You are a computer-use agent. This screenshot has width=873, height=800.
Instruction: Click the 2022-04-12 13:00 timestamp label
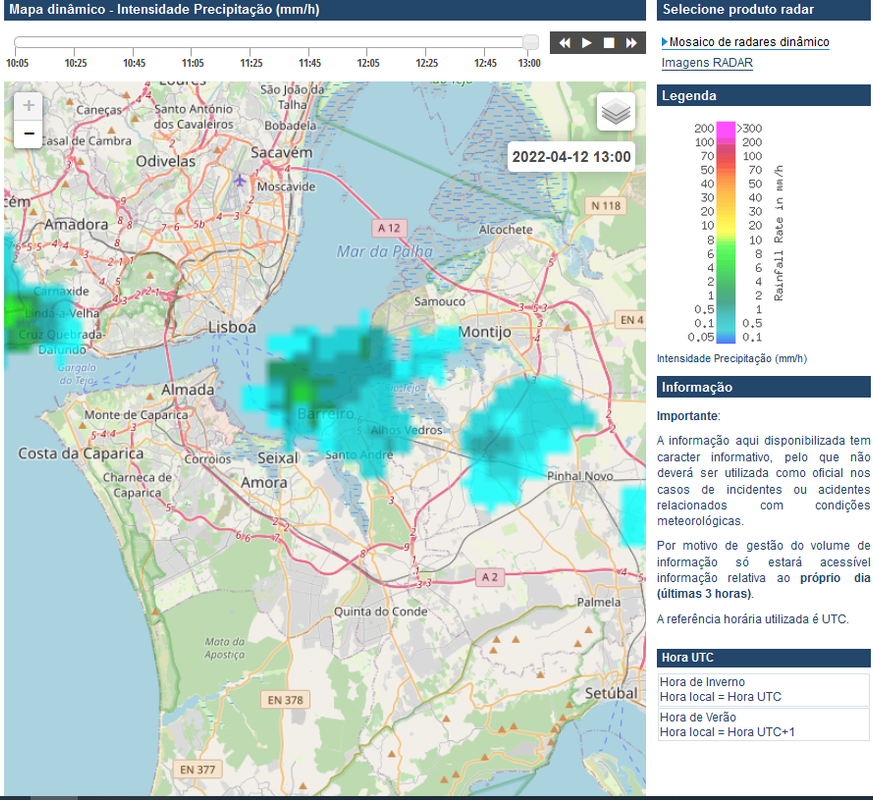(571, 156)
